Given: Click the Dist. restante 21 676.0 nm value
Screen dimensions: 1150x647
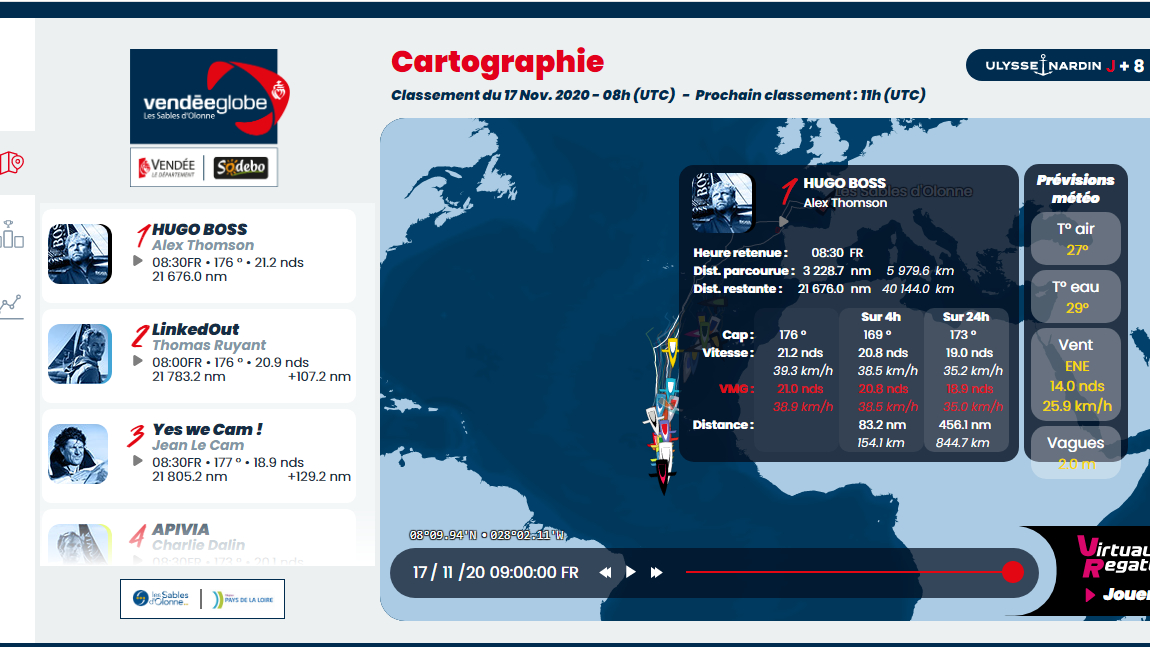Looking at the screenshot, I should pyautogui.click(x=835, y=289).
